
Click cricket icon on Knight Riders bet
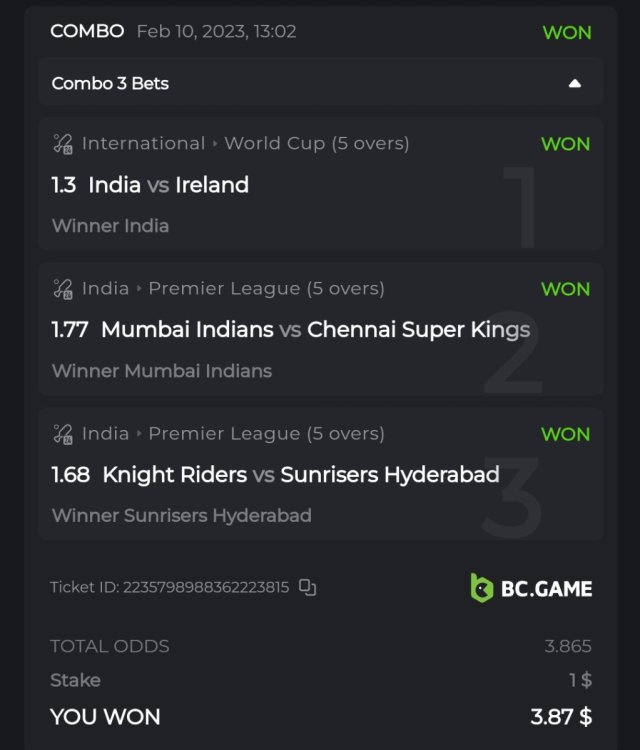tap(62, 434)
